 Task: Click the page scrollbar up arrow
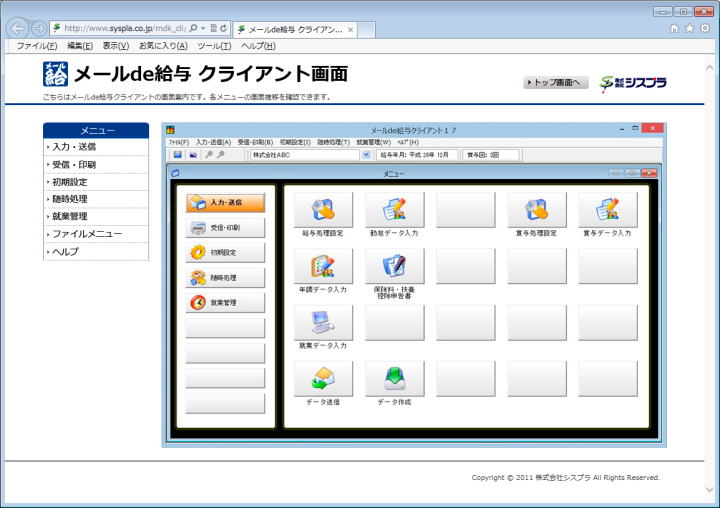coord(710,68)
